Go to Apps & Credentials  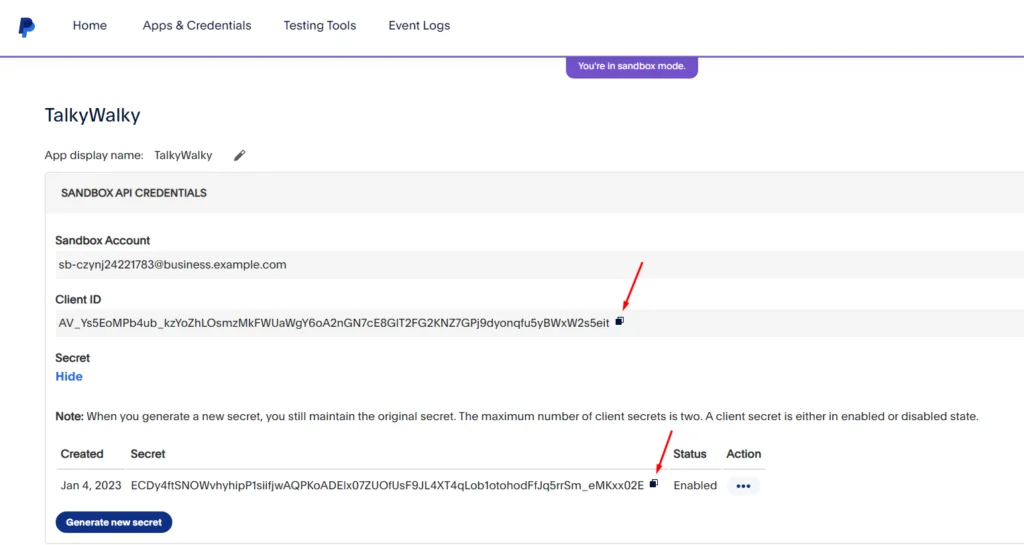point(197,25)
